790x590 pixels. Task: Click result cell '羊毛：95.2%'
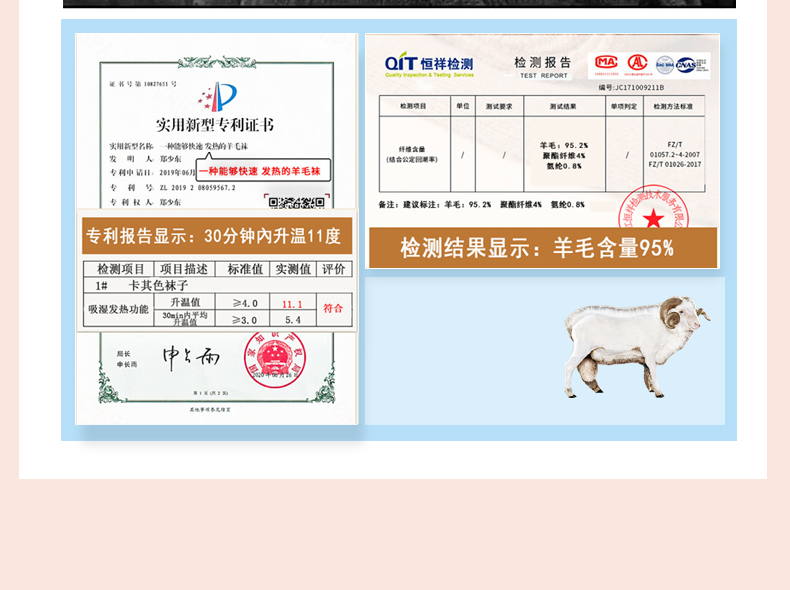pyautogui.click(x=564, y=145)
